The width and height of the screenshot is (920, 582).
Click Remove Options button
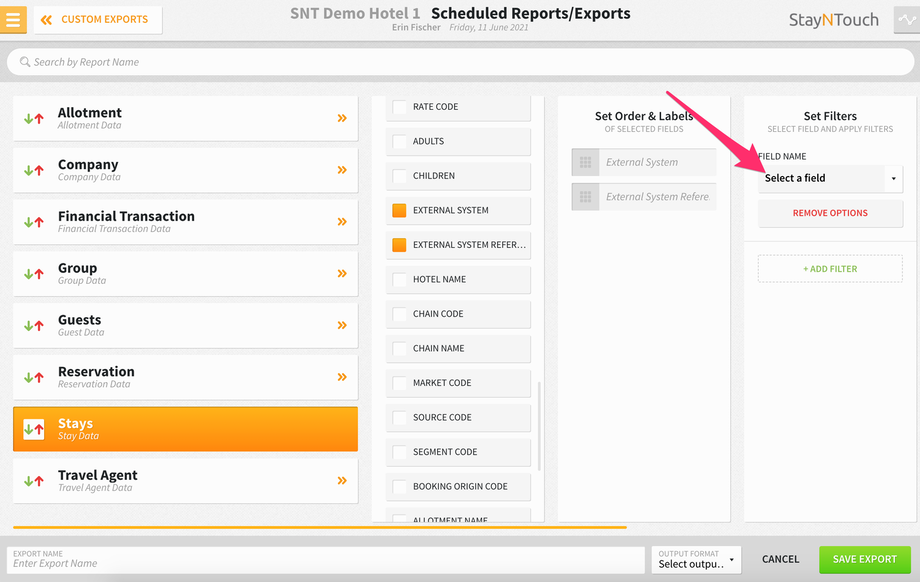pyautogui.click(x=830, y=213)
